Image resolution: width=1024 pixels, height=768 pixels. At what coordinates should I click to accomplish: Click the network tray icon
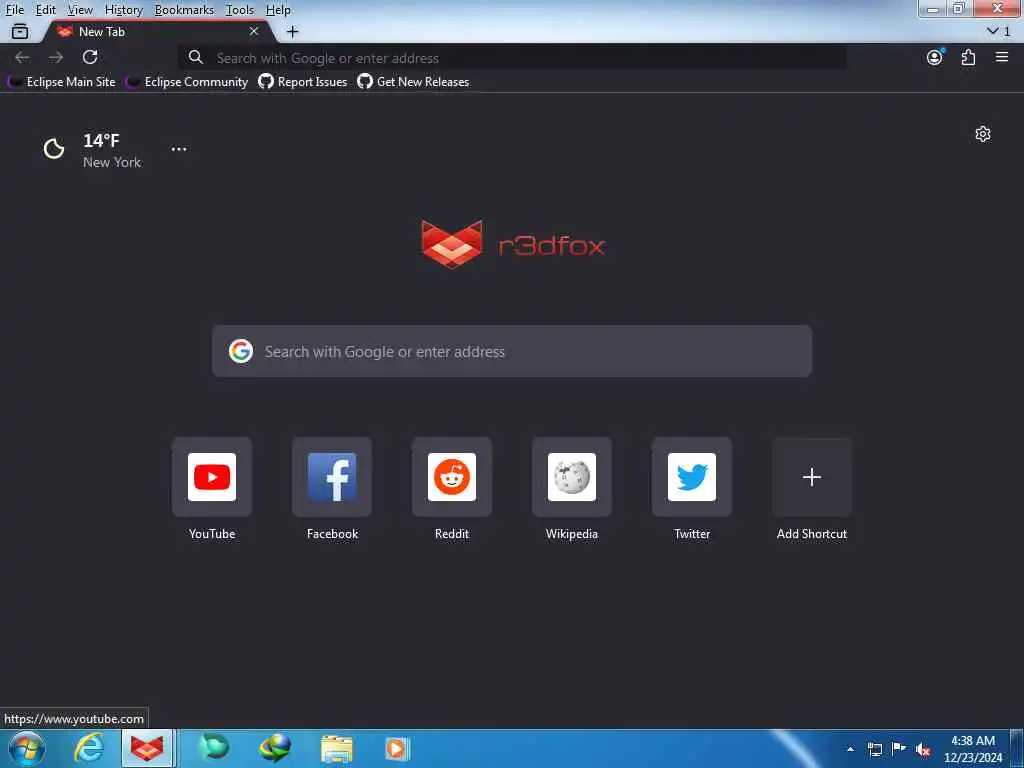pos(874,749)
